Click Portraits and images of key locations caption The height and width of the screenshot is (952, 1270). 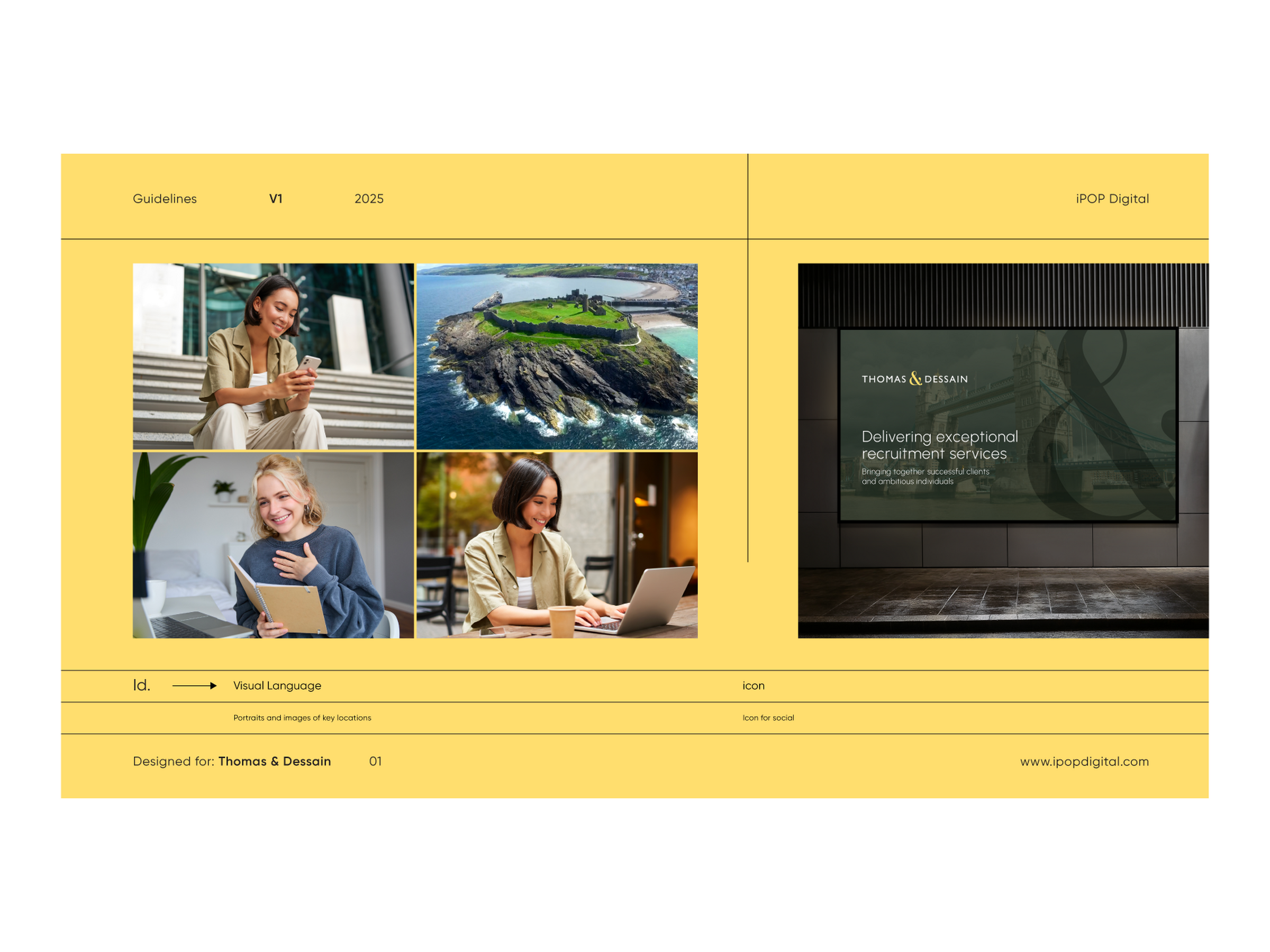(x=302, y=717)
